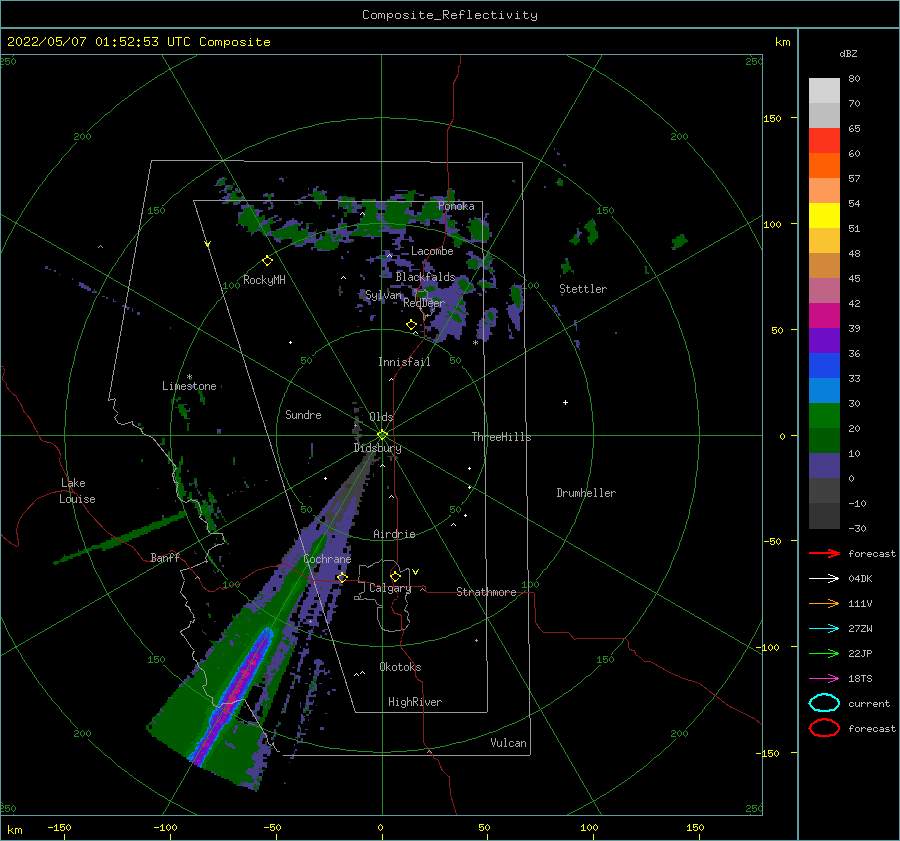Select the Blackfalds label
The image size is (900, 841).
(x=425, y=277)
